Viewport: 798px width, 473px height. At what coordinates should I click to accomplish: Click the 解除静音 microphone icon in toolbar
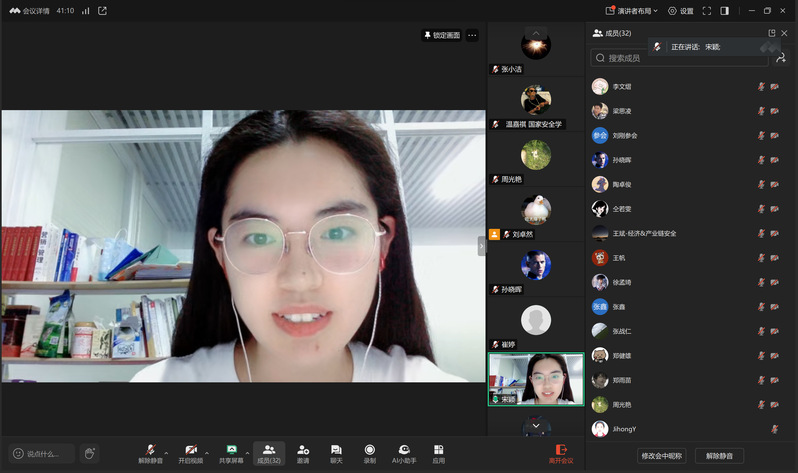pos(150,450)
